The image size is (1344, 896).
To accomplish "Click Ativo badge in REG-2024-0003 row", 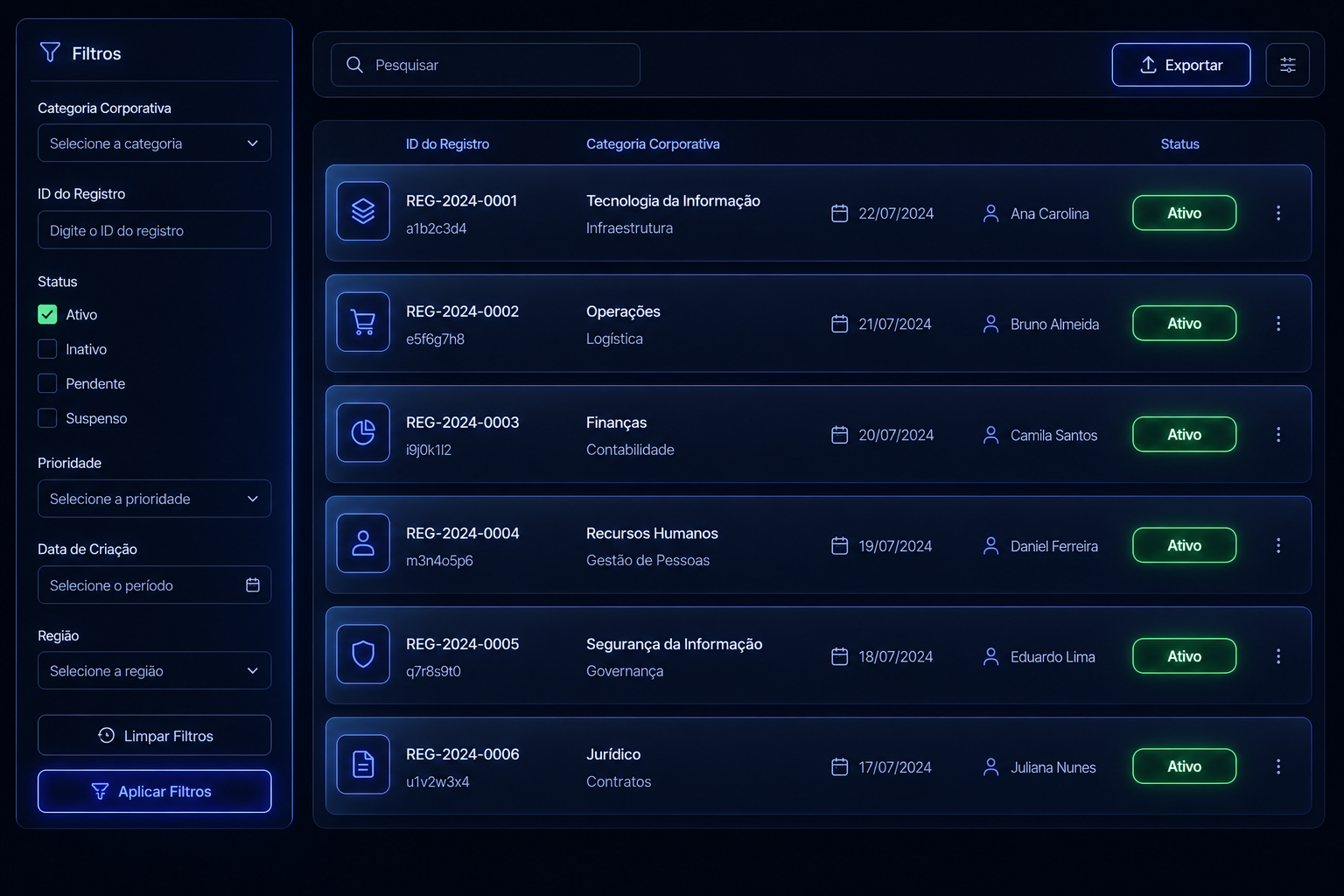I will tap(1184, 434).
